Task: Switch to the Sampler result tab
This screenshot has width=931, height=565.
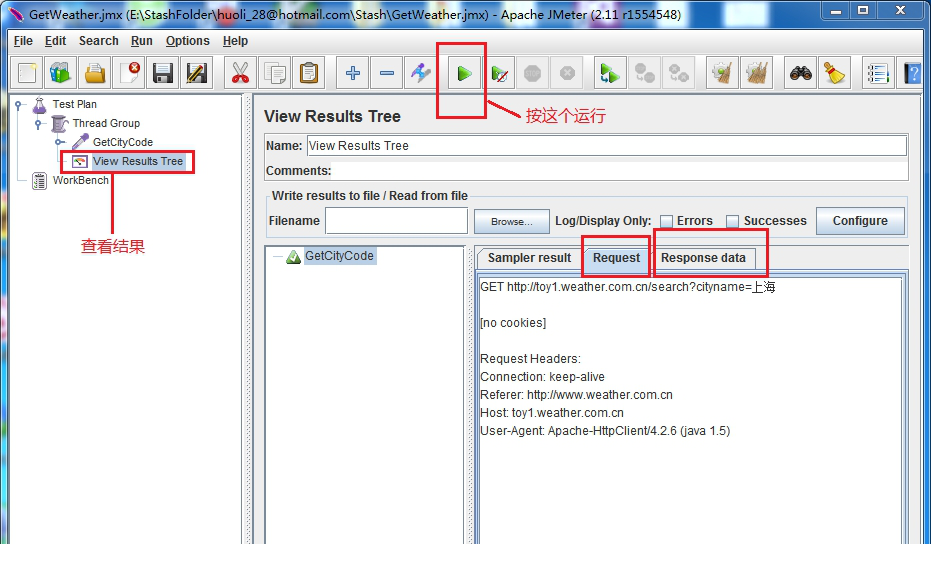Action: 529,258
